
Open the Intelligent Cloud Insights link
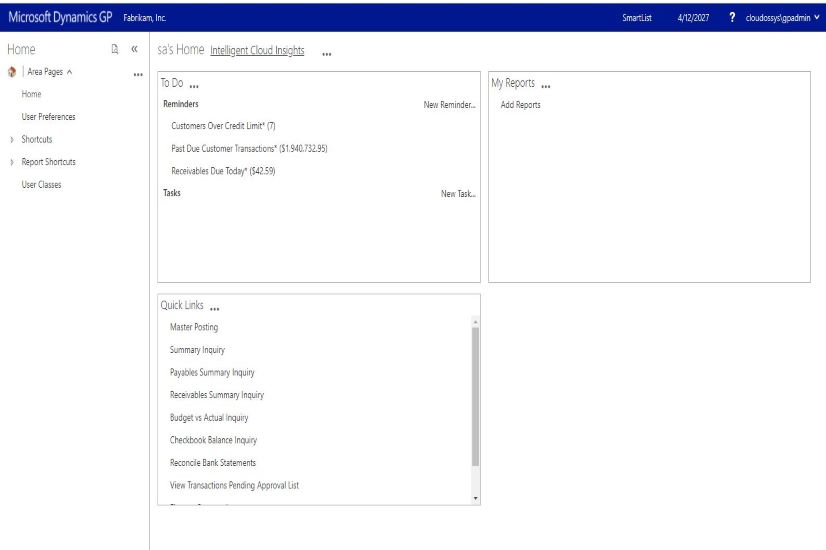(257, 50)
